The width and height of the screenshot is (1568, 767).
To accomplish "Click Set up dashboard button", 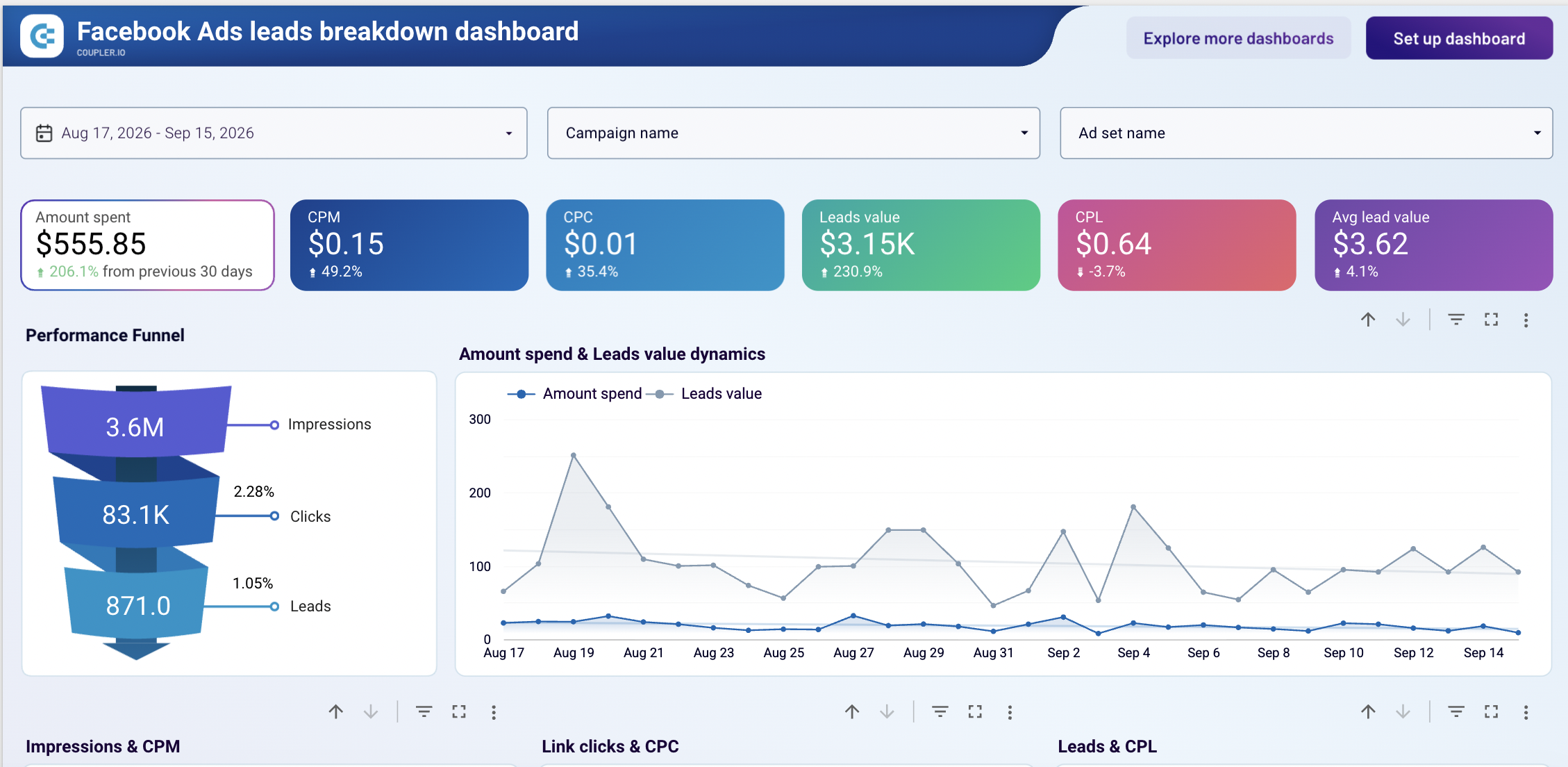I will pos(1459,38).
